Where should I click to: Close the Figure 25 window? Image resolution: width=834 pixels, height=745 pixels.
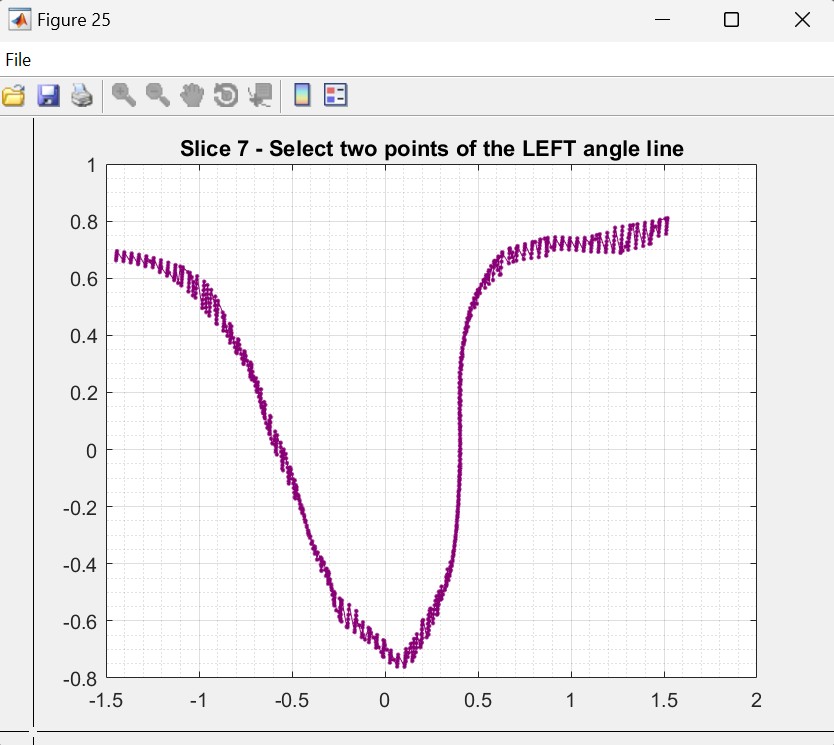(x=801, y=20)
